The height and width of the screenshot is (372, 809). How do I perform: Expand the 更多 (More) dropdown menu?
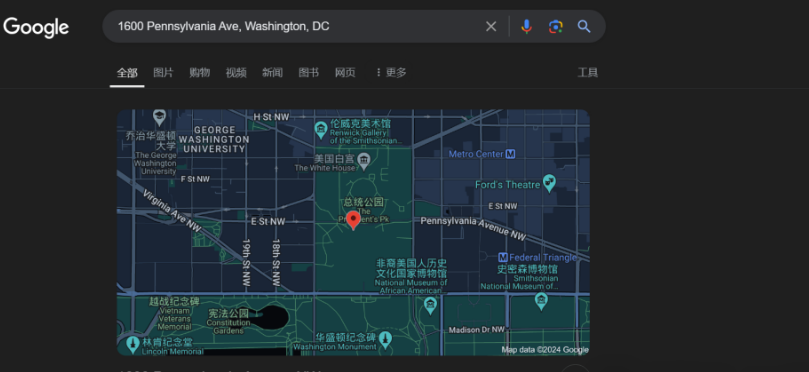[x=391, y=73]
